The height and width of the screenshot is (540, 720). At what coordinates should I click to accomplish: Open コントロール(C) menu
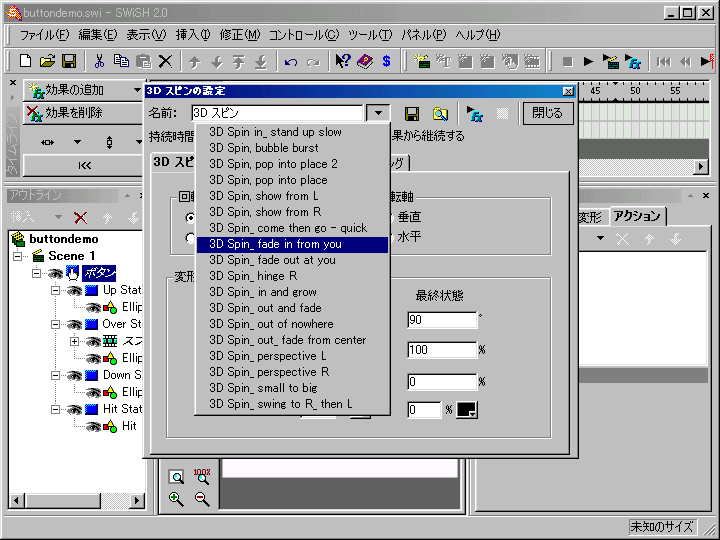(x=304, y=35)
